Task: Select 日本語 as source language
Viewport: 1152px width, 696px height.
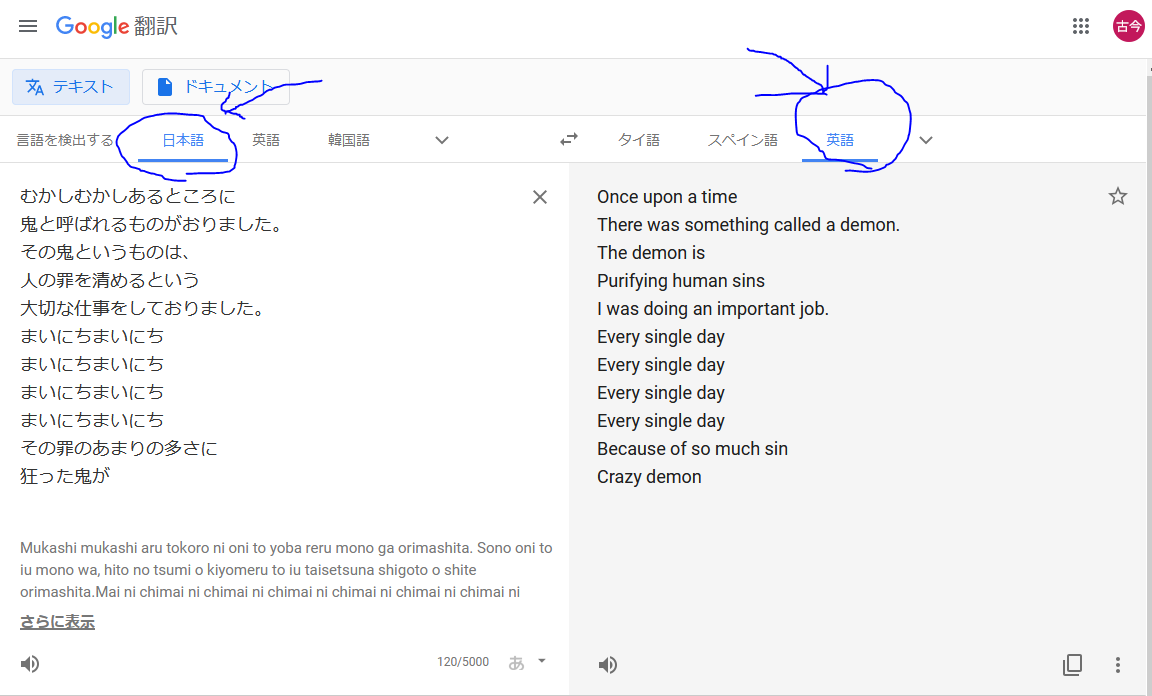Action: [x=183, y=140]
